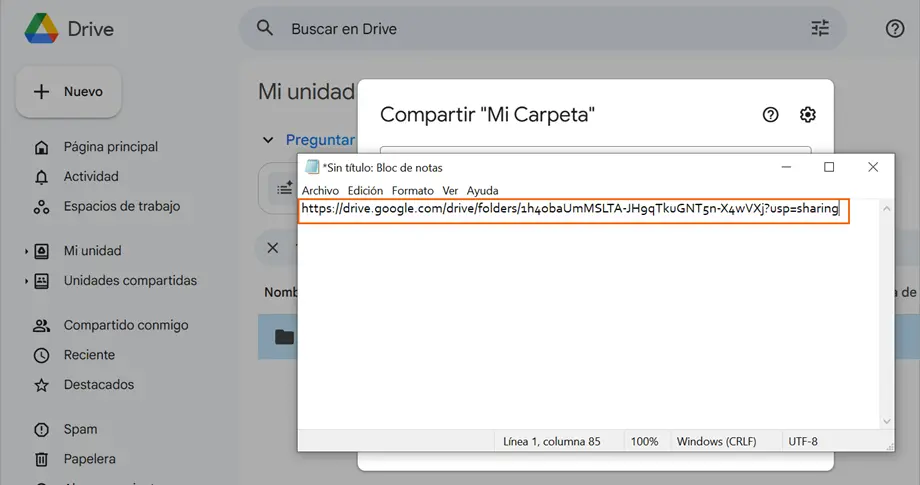Select Mi unidad in the sidebar
The image size is (920, 485).
pos(92,250)
